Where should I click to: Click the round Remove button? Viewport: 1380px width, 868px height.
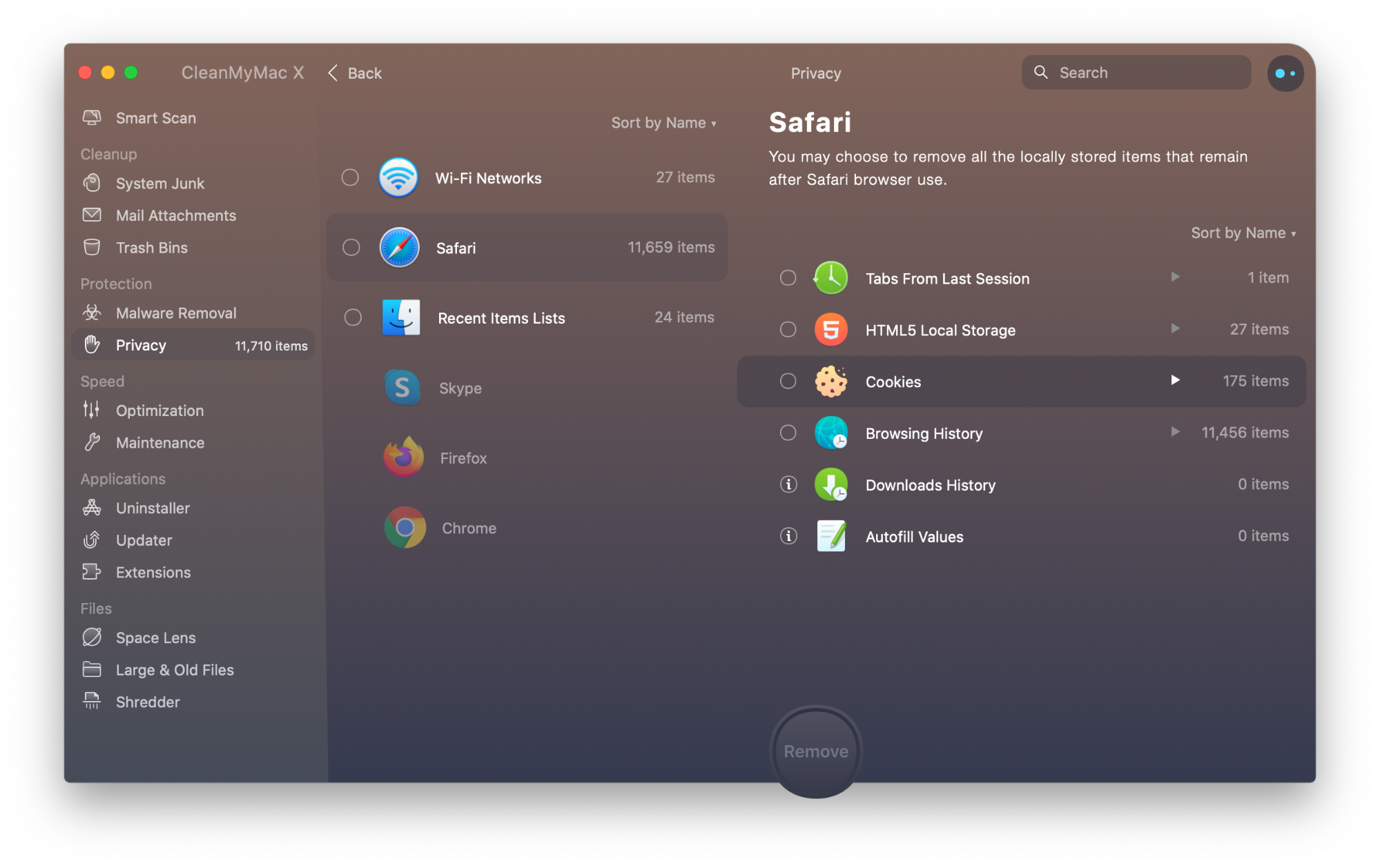816,751
